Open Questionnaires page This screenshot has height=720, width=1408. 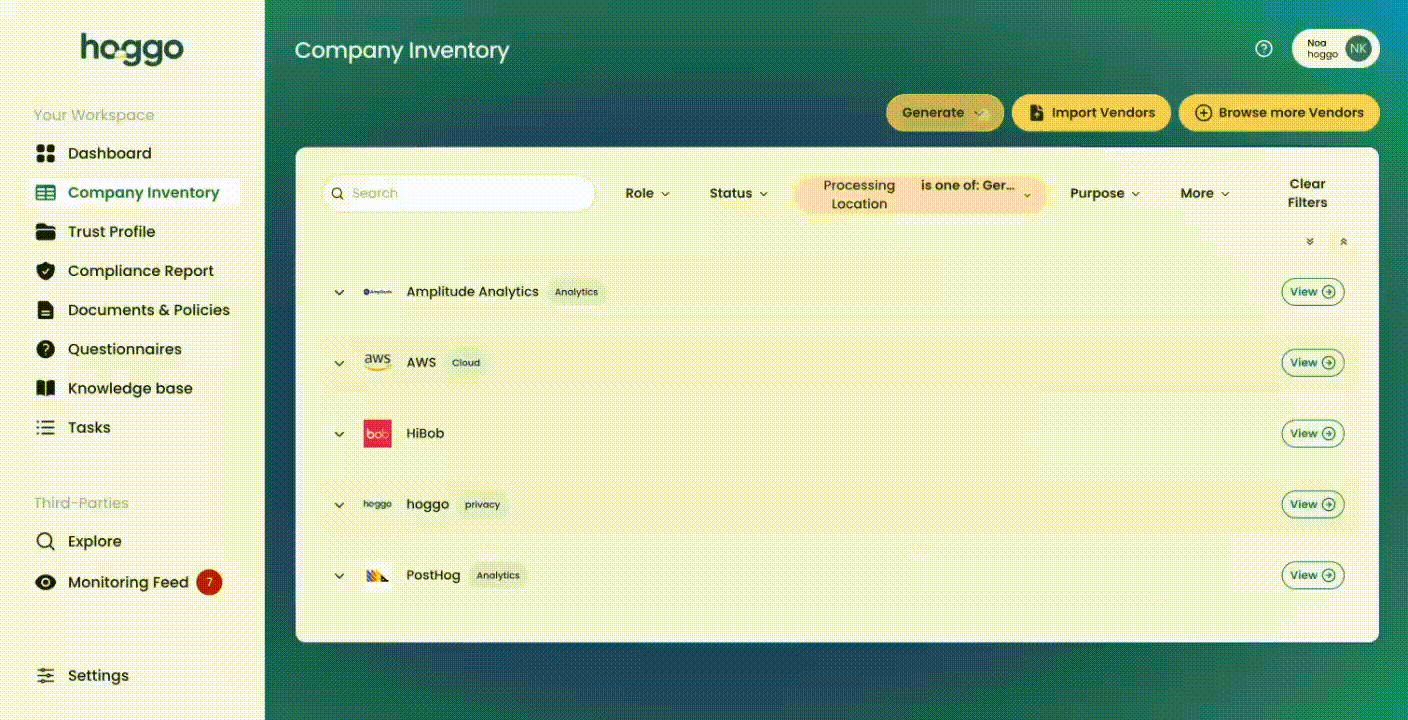coord(124,349)
